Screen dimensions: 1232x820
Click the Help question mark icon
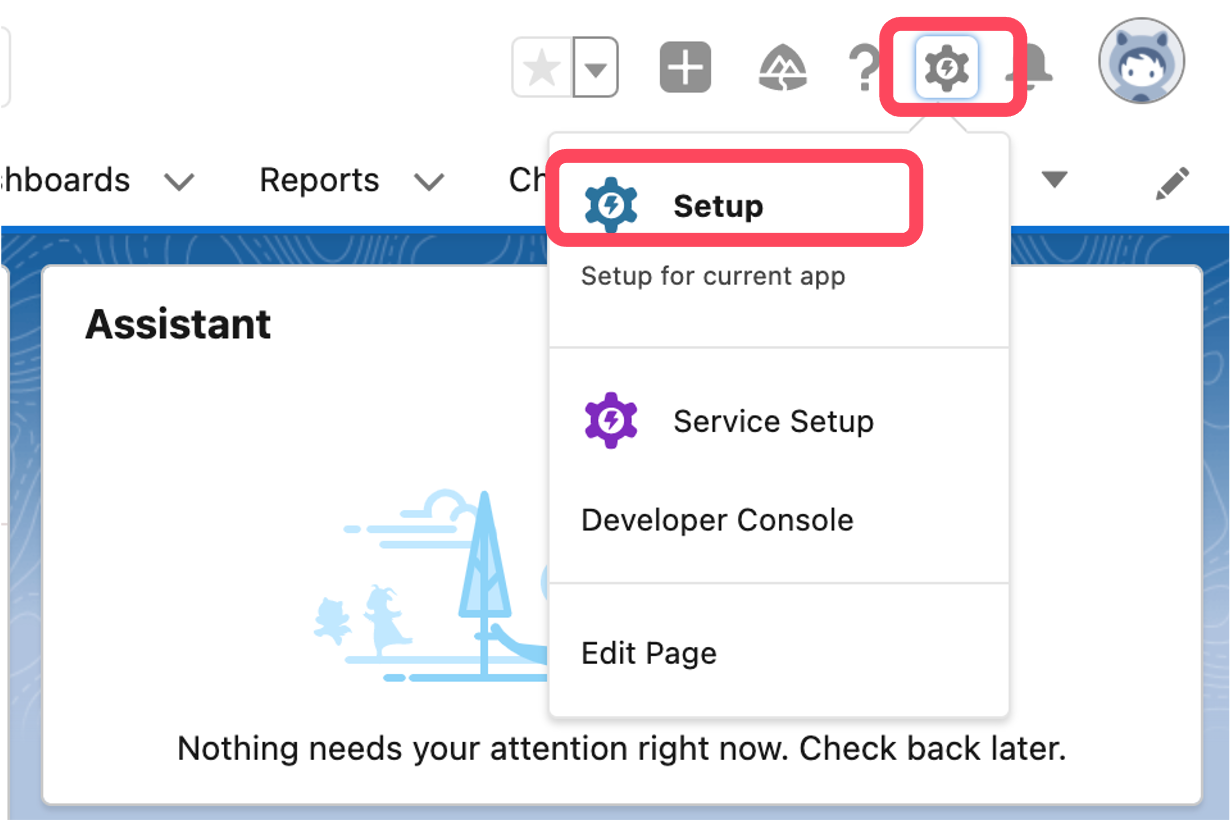tap(862, 70)
